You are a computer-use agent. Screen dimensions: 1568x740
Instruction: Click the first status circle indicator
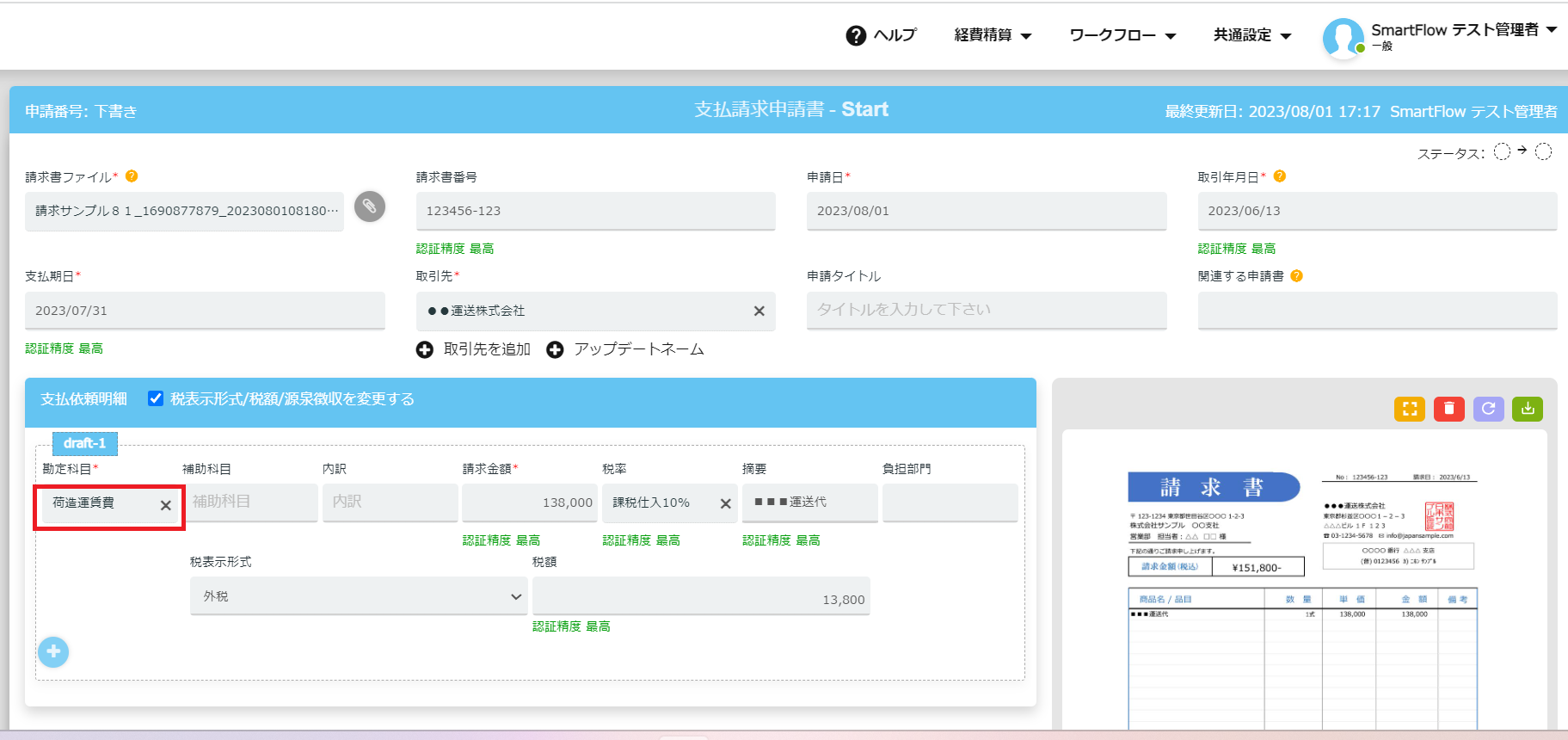pyautogui.click(x=1502, y=152)
